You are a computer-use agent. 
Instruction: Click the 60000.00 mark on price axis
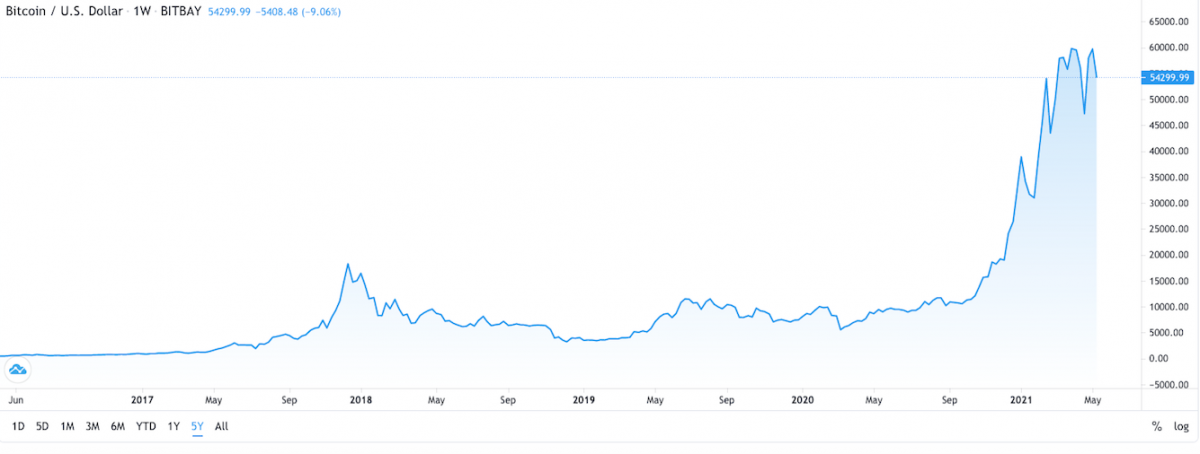pos(1169,48)
